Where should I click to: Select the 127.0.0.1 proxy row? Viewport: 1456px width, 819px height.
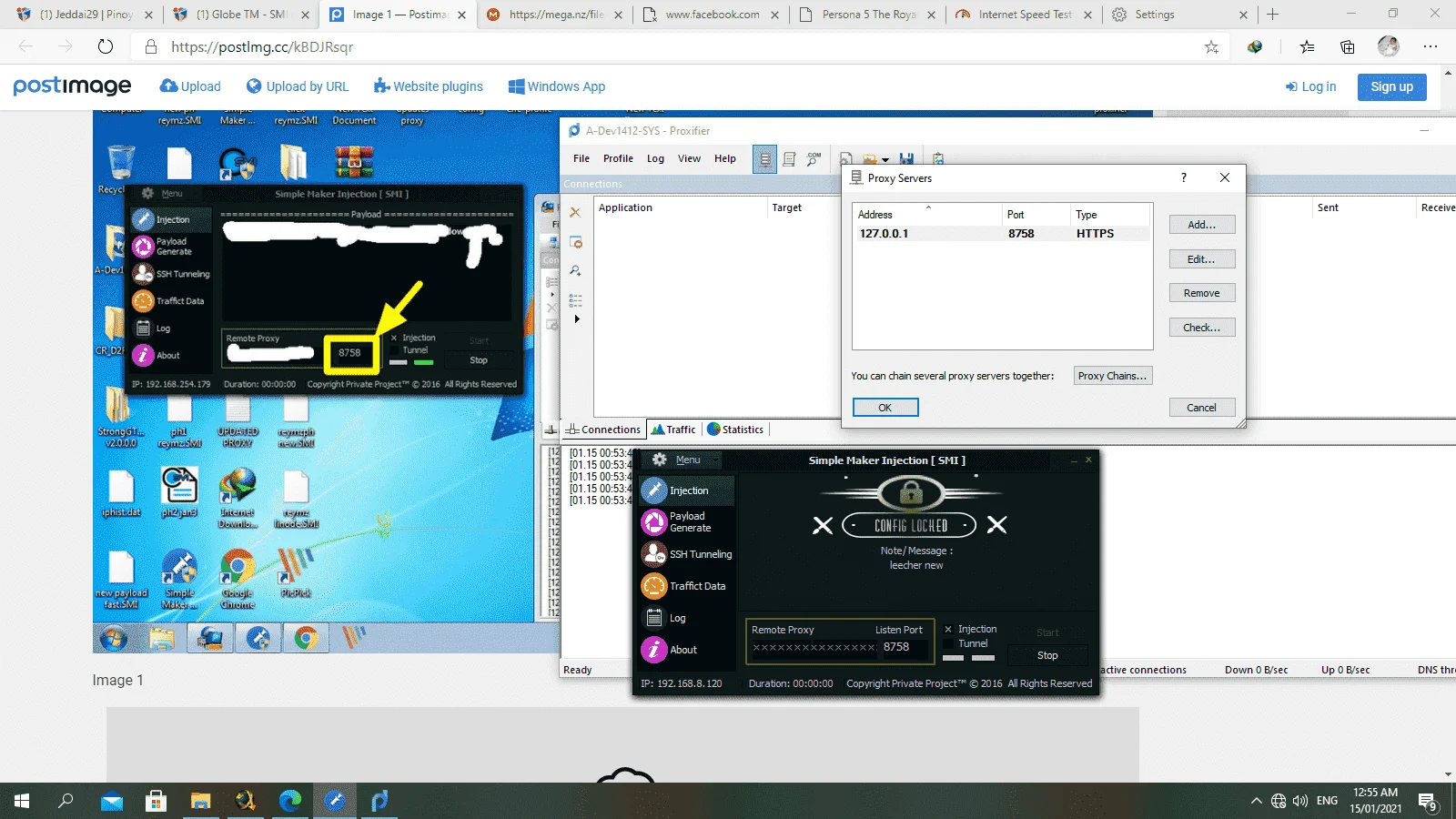click(1002, 234)
